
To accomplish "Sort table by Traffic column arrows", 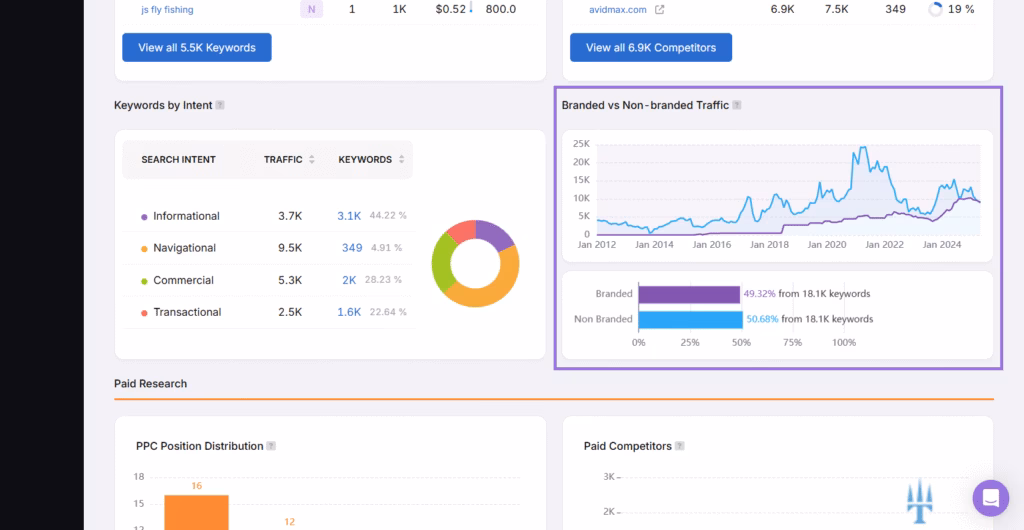I will tap(312, 160).
